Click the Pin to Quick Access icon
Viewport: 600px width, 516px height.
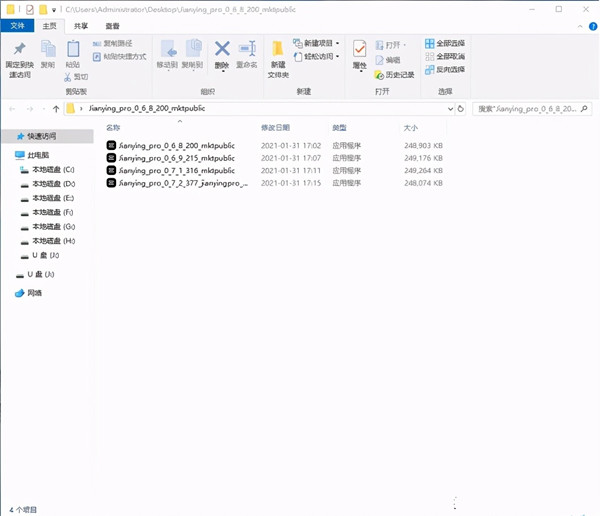point(20,50)
